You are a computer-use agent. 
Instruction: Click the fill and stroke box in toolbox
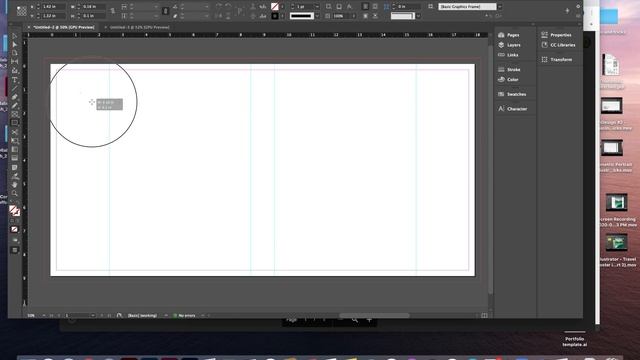point(14,211)
